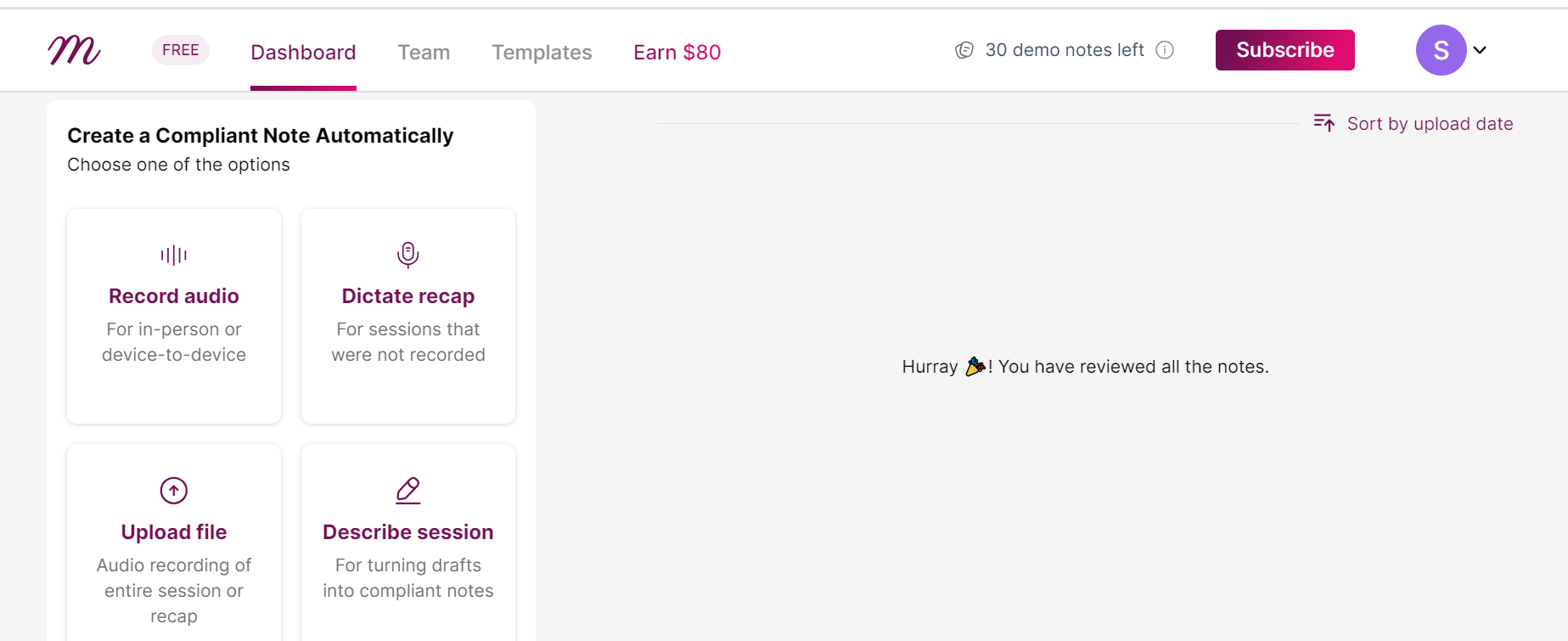
Task: Expand the FREE plan badge
Action: coord(180,49)
